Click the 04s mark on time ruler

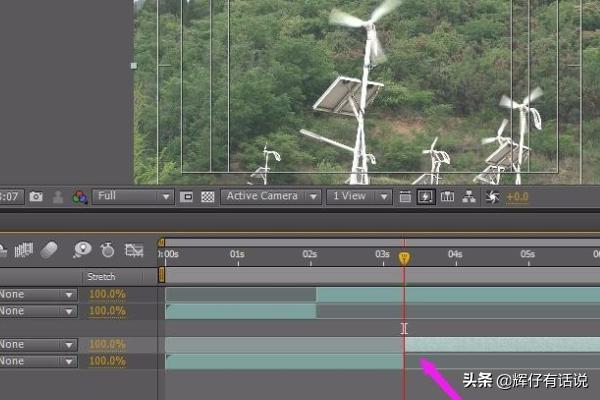455,255
